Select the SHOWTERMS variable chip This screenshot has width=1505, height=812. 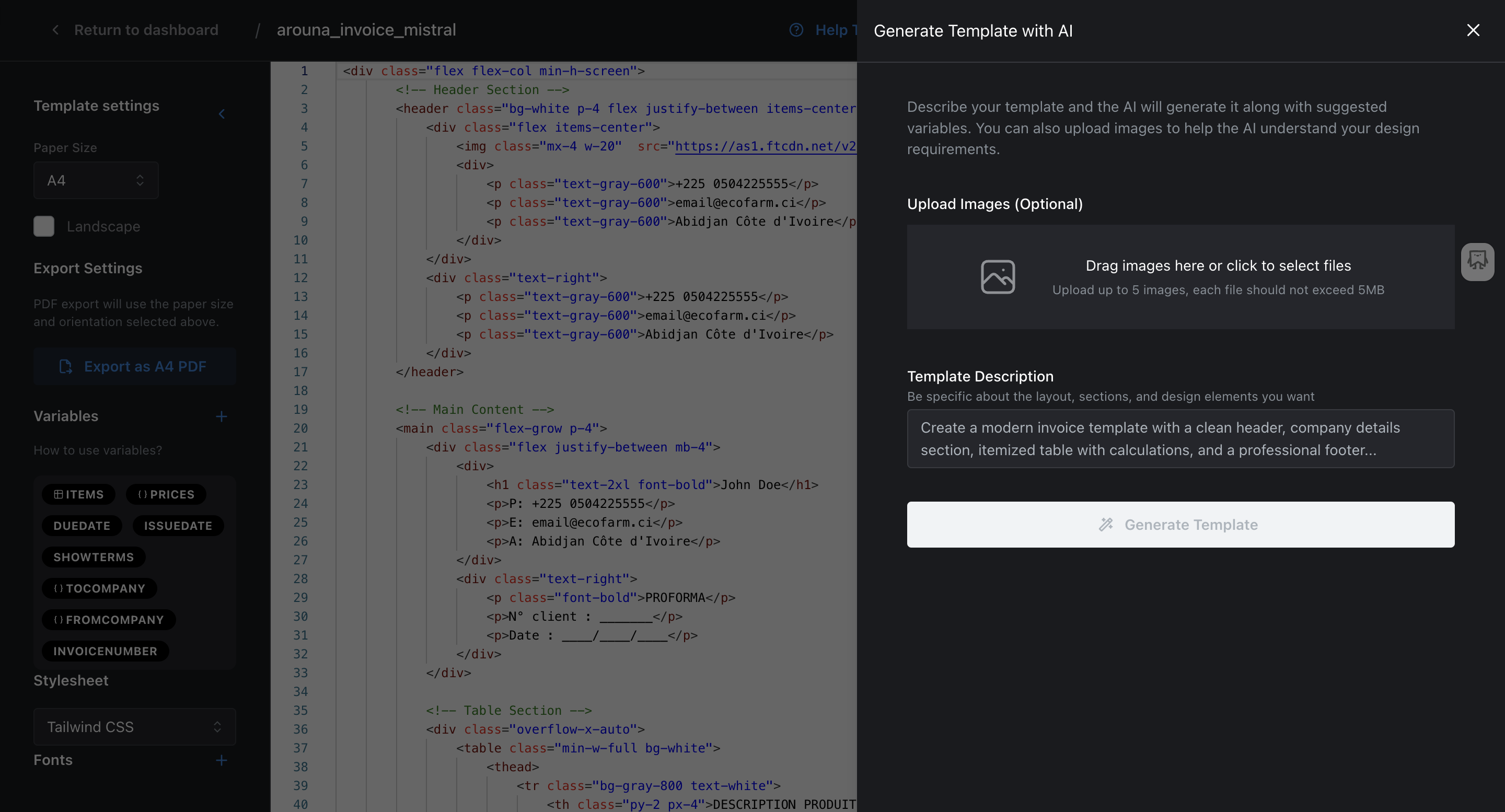coord(94,558)
